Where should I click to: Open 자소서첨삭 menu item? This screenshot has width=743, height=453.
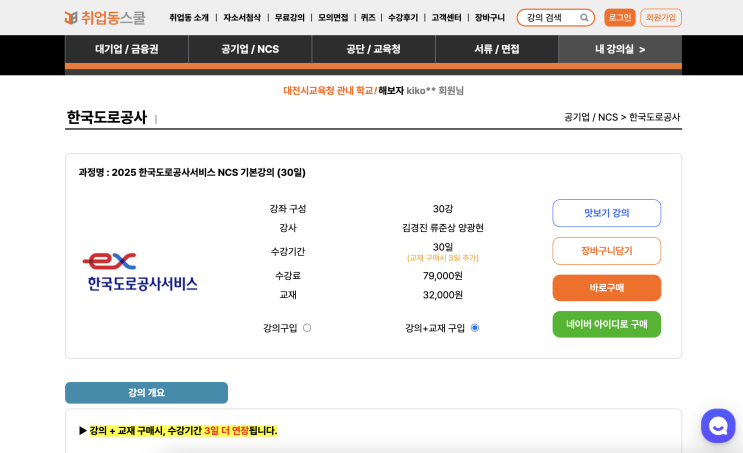[x=242, y=18]
